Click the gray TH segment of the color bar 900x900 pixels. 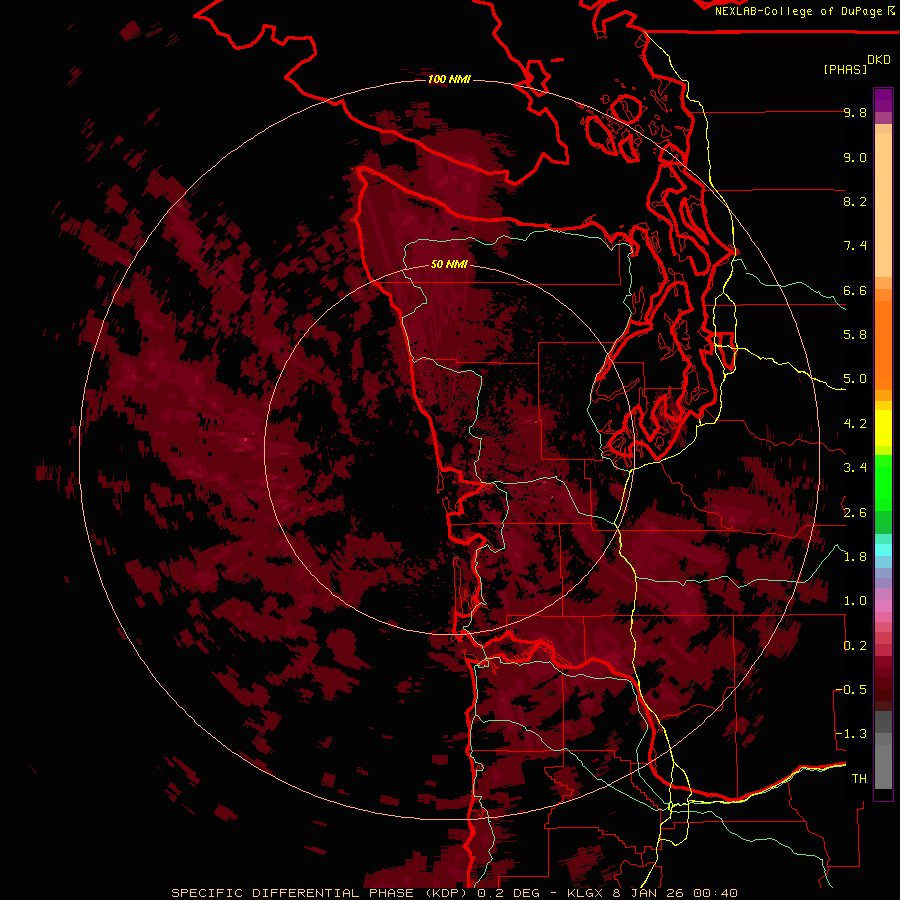point(883,761)
